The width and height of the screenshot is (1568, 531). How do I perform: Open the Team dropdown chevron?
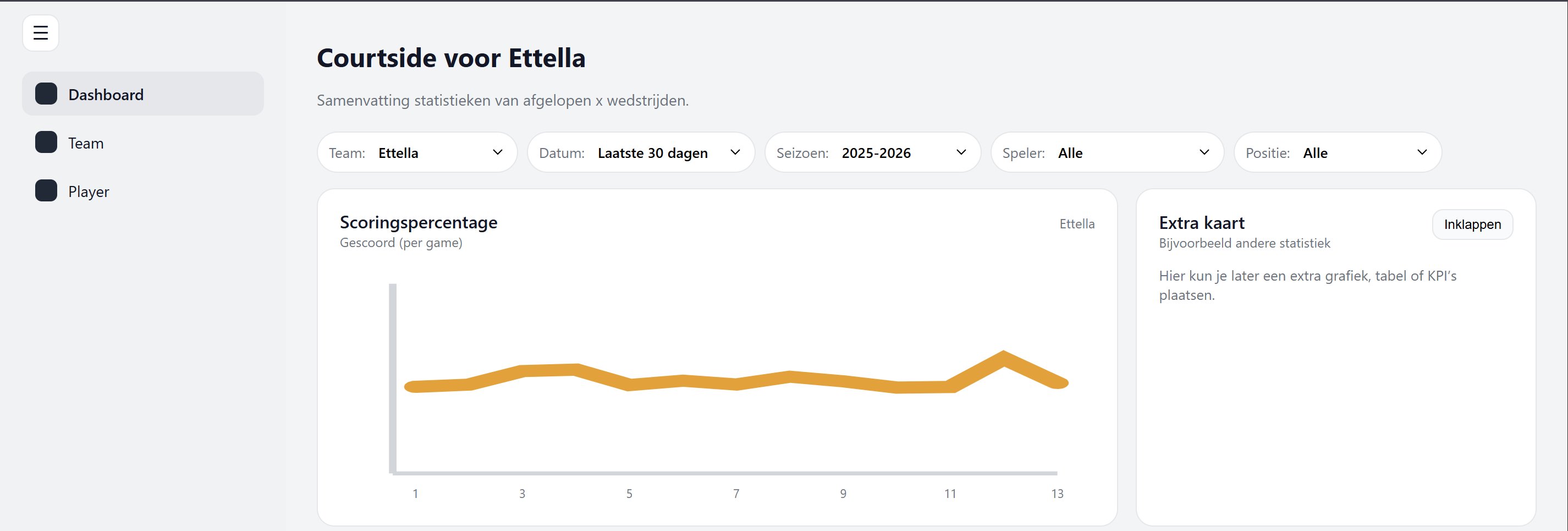point(498,152)
